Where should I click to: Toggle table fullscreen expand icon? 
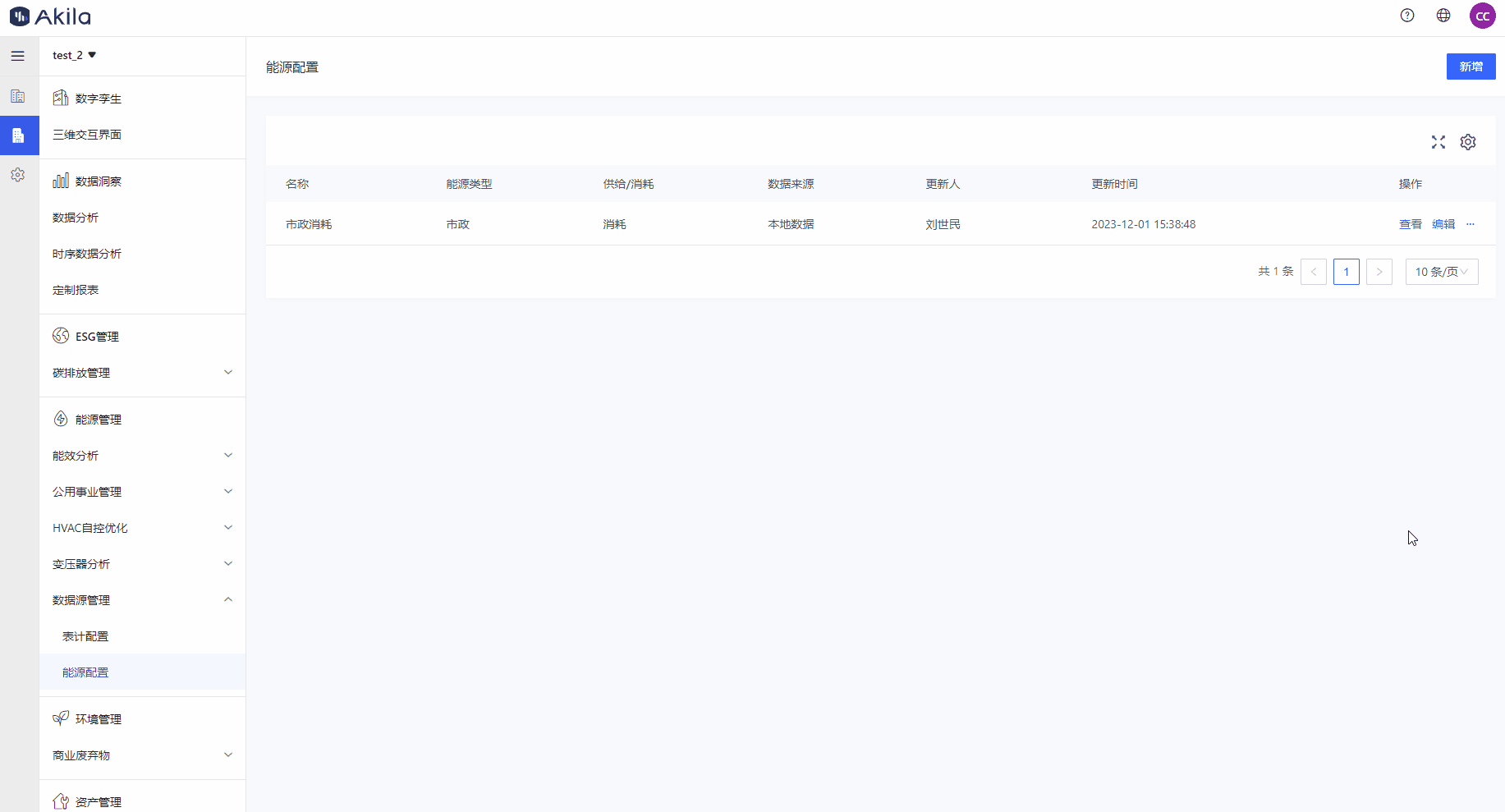[x=1438, y=142]
